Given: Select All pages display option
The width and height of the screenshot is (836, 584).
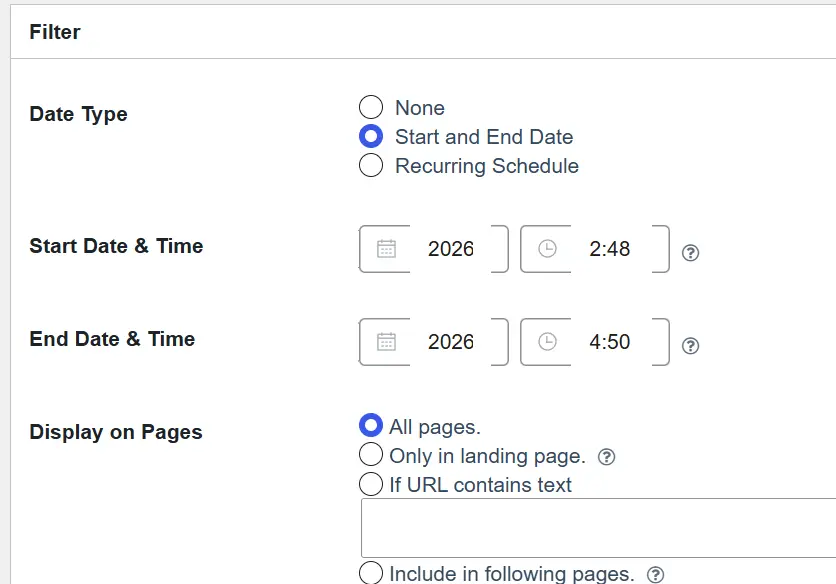Looking at the screenshot, I should click(x=371, y=426).
